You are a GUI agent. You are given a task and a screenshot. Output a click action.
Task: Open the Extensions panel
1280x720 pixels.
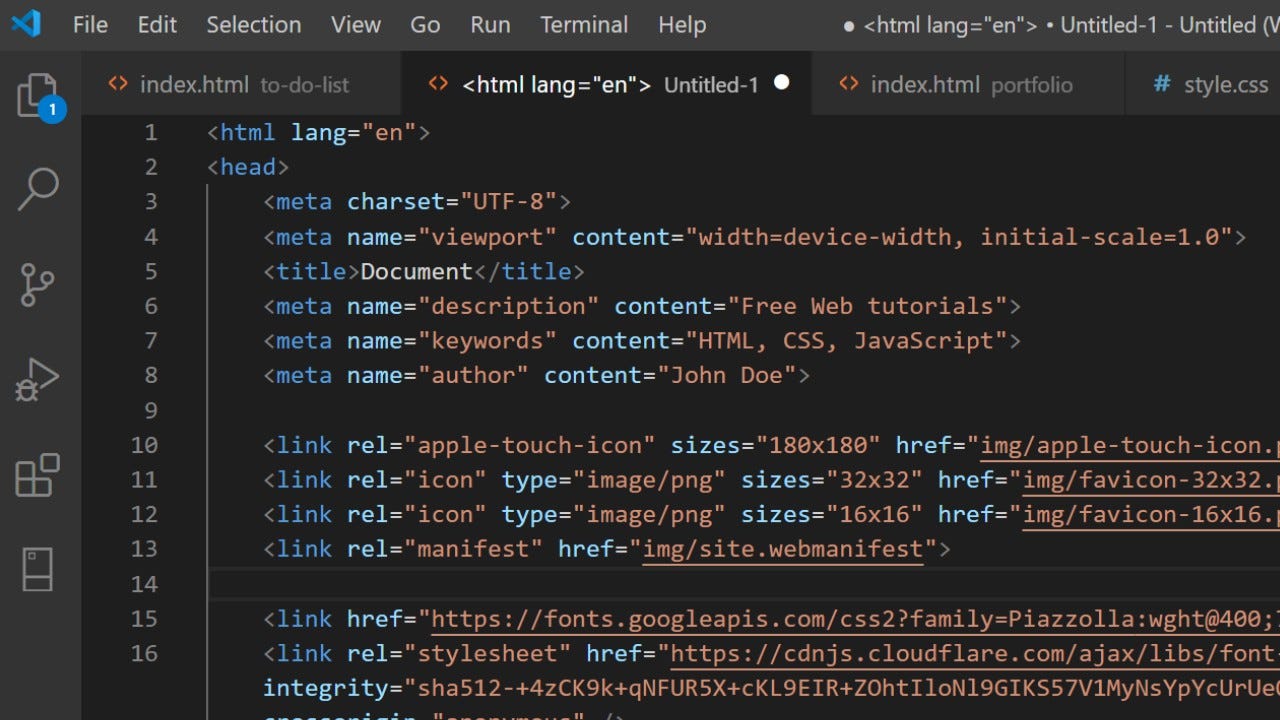(x=37, y=475)
